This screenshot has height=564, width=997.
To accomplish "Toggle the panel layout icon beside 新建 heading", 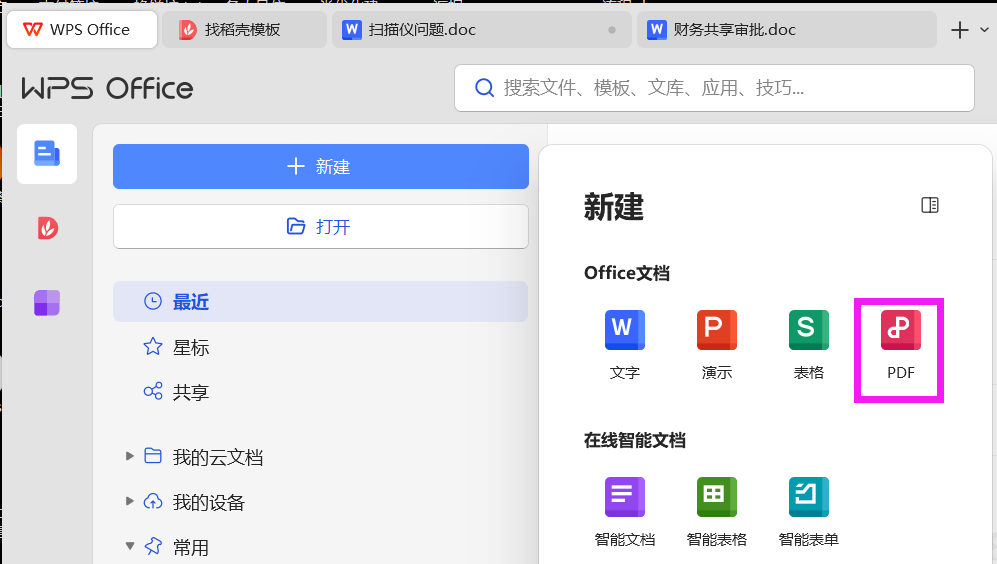I will coord(930,205).
